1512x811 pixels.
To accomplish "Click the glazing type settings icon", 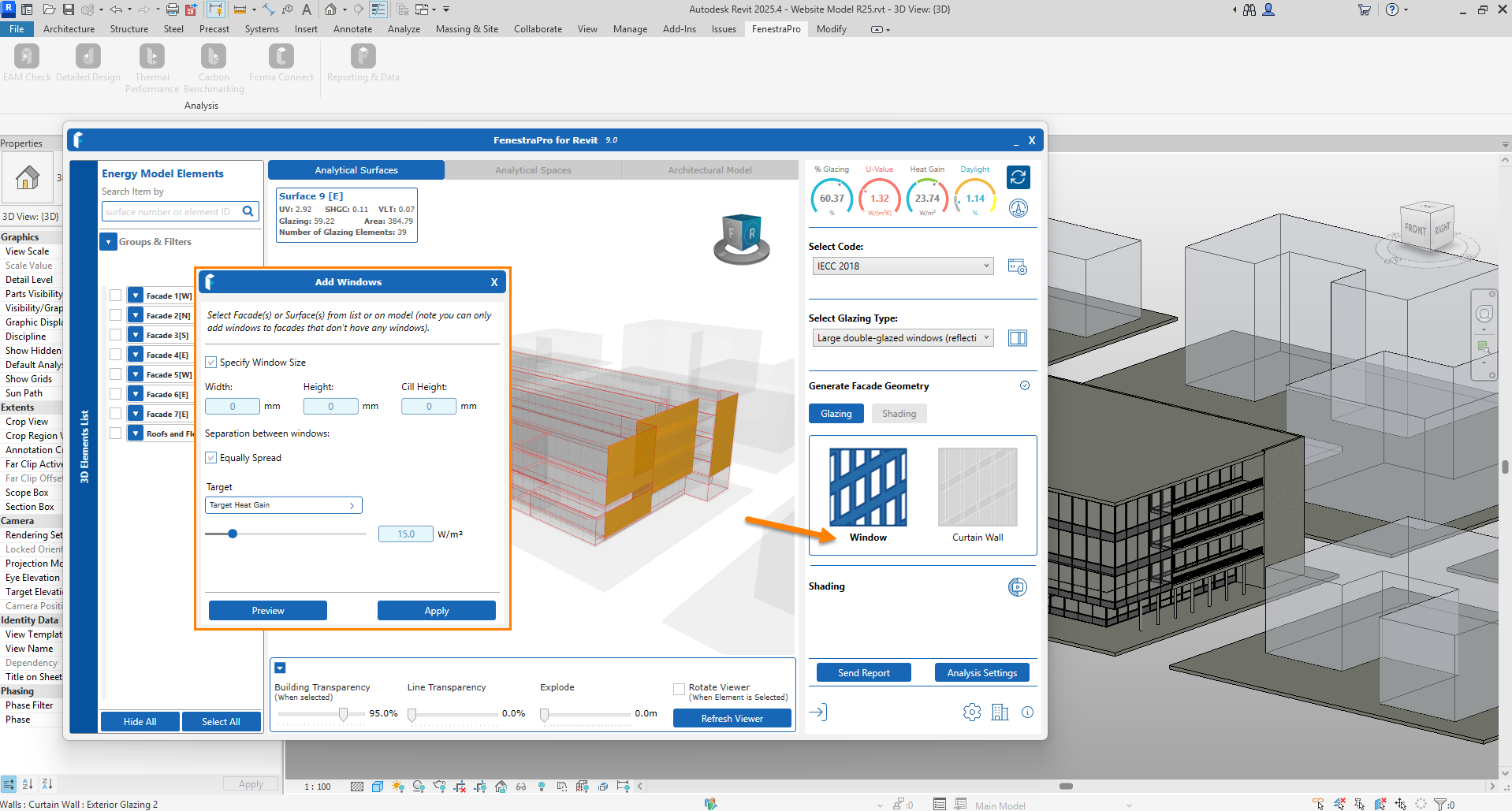I will point(1018,338).
